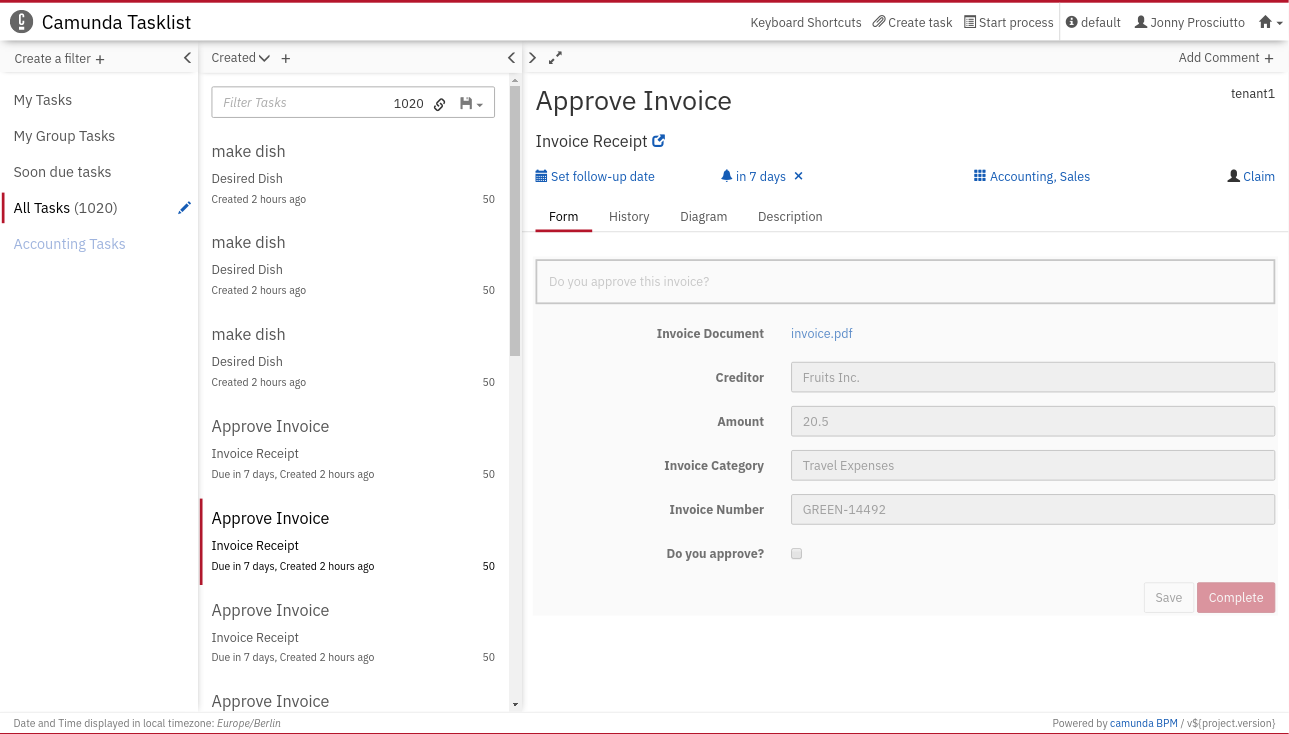Switch to the History tab
This screenshot has width=1289, height=734.
(629, 216)
